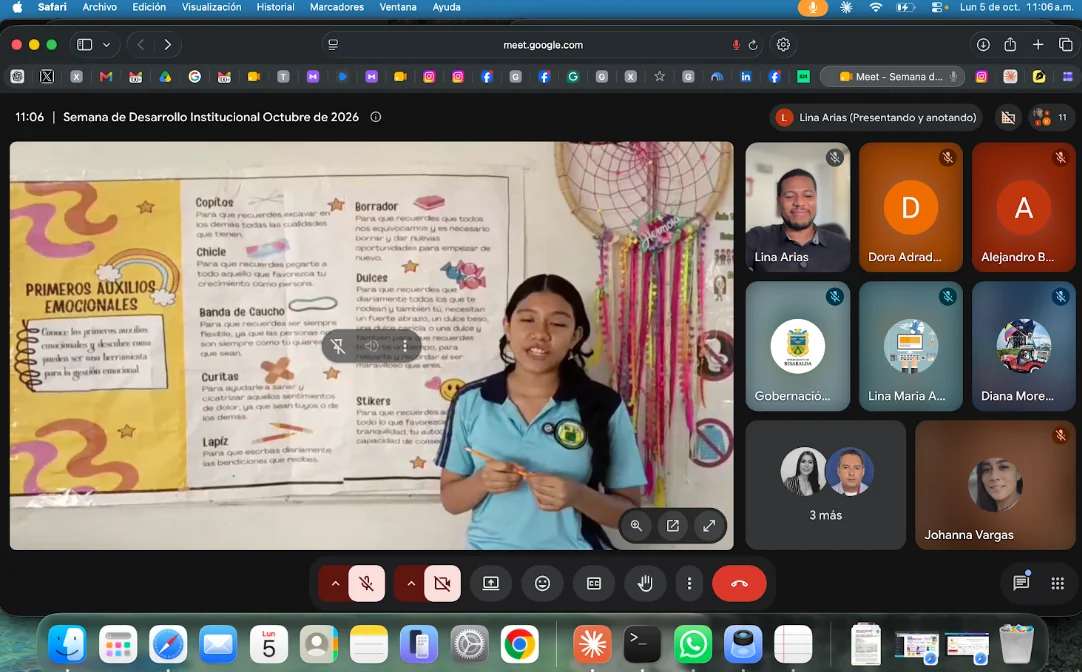Expand the presentation to full screen
The image size is (1082, 672).
(x=709, y=526)
